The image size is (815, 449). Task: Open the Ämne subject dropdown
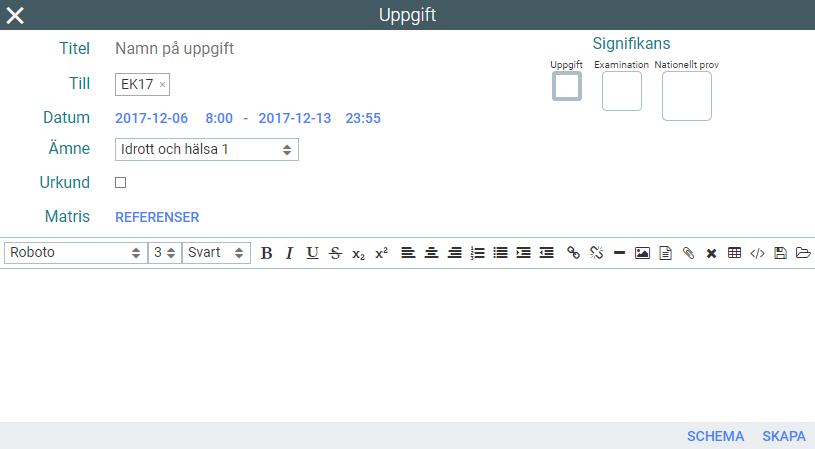coord(207,149)
